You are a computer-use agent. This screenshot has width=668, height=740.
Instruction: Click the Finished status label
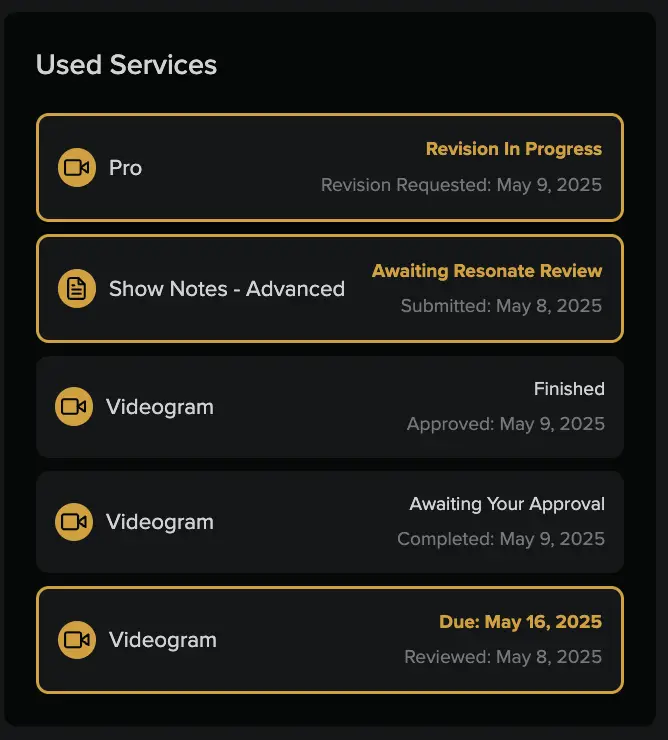(569, 389)
